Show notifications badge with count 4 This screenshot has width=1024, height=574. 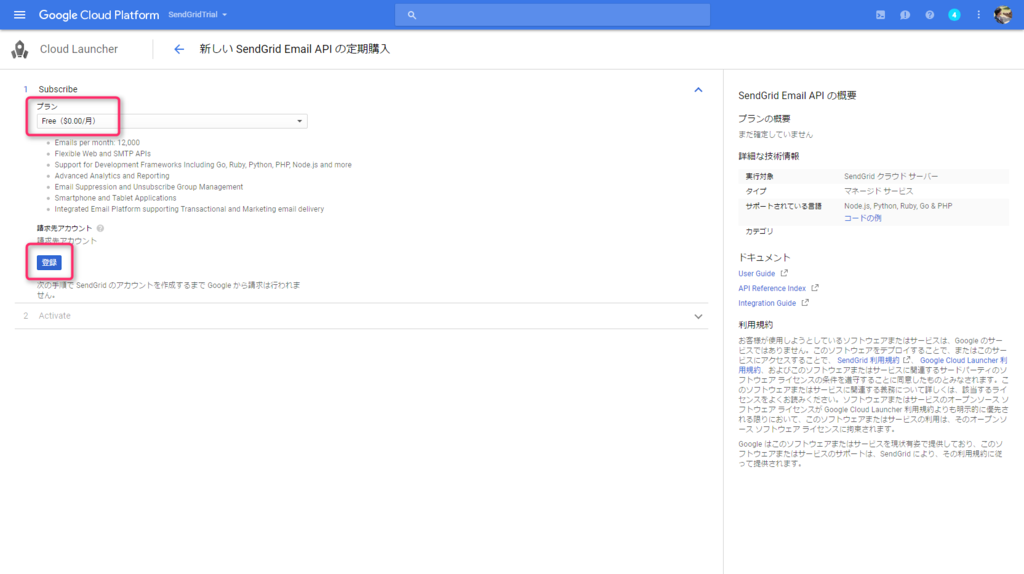(x=954, y=14)
